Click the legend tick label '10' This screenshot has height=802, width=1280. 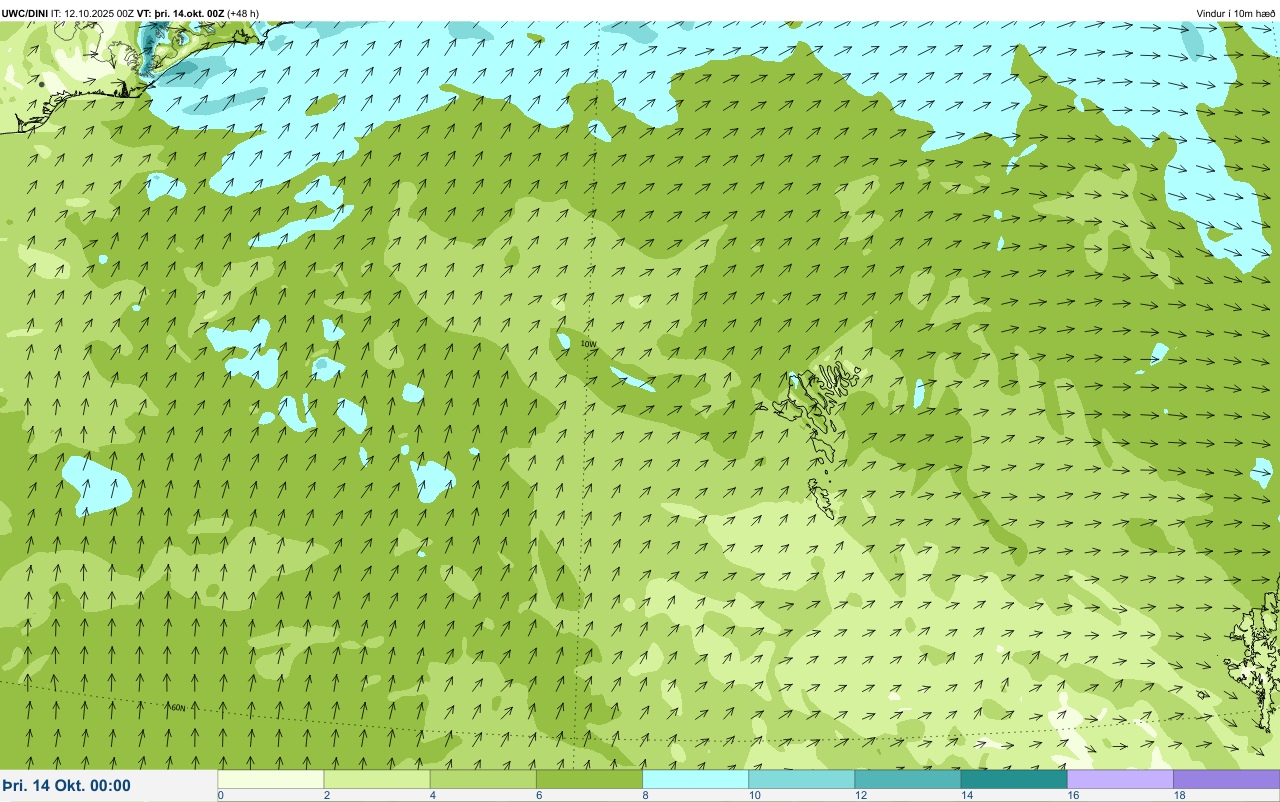pos(754,795)
